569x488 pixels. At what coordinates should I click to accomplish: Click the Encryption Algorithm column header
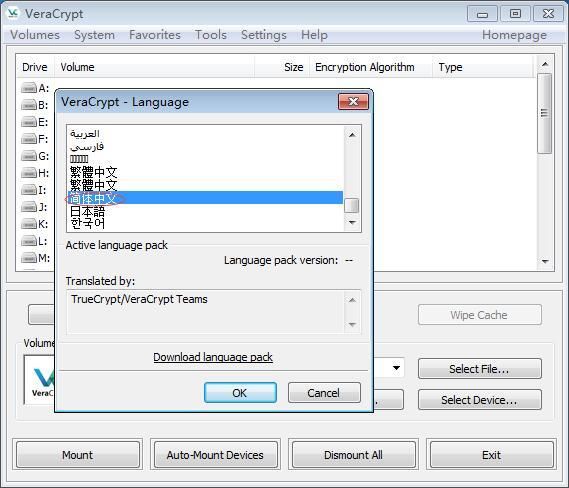point(371,67)
